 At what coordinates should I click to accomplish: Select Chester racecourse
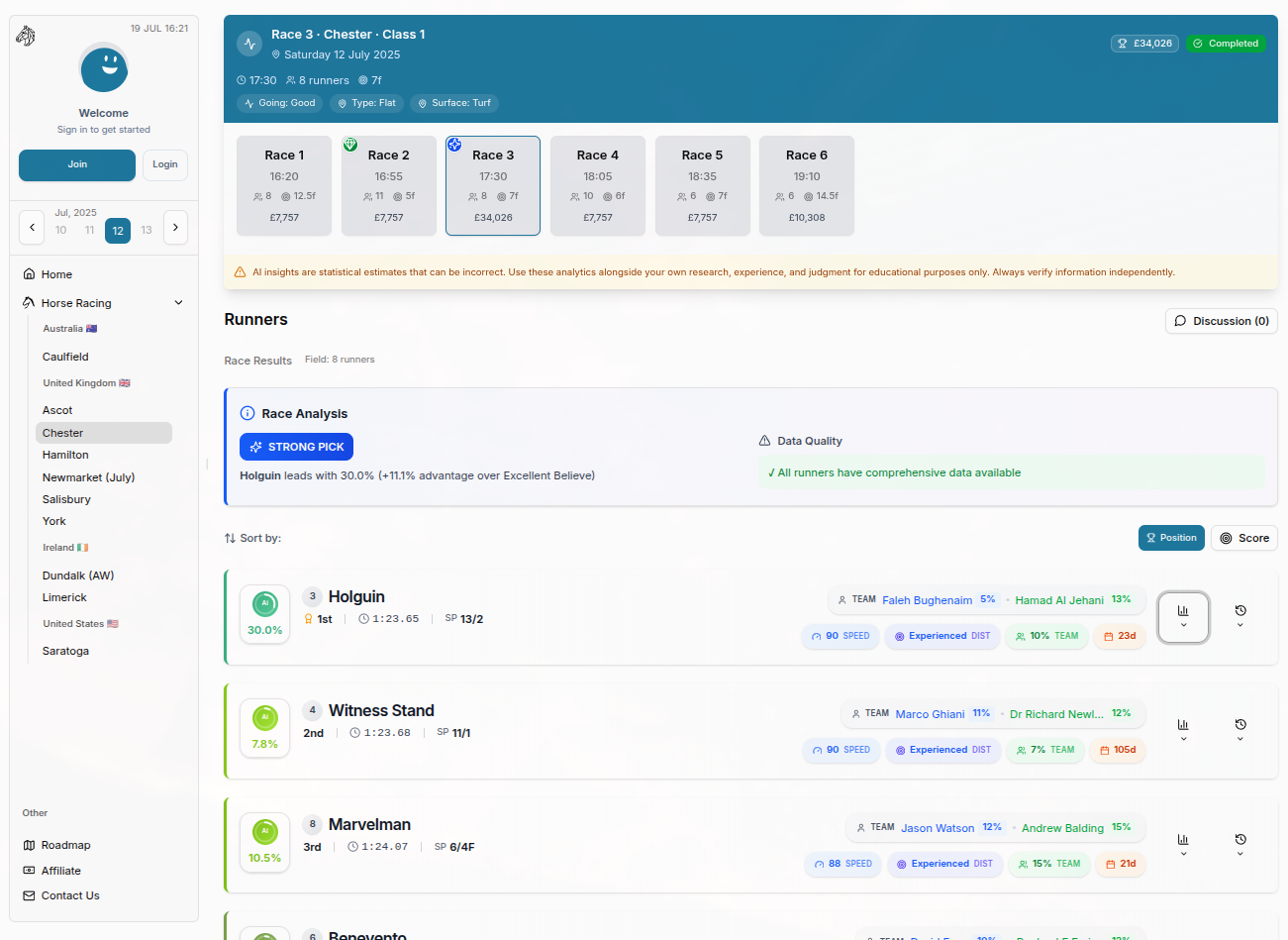104,433
